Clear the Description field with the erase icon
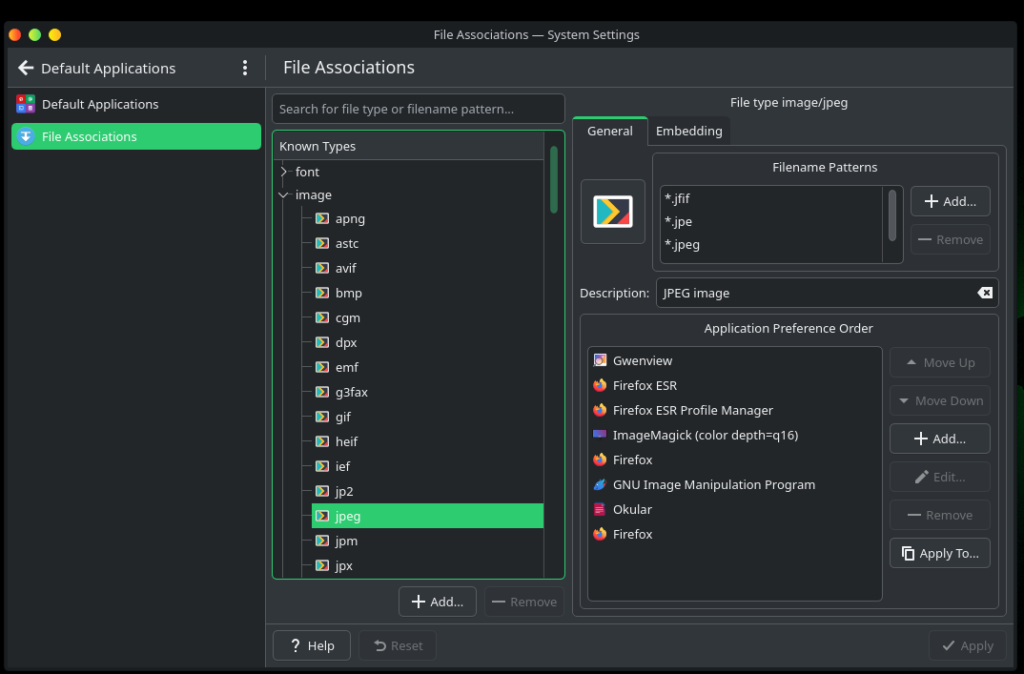Screen dimensions: 1024x674 coord(984,293)
